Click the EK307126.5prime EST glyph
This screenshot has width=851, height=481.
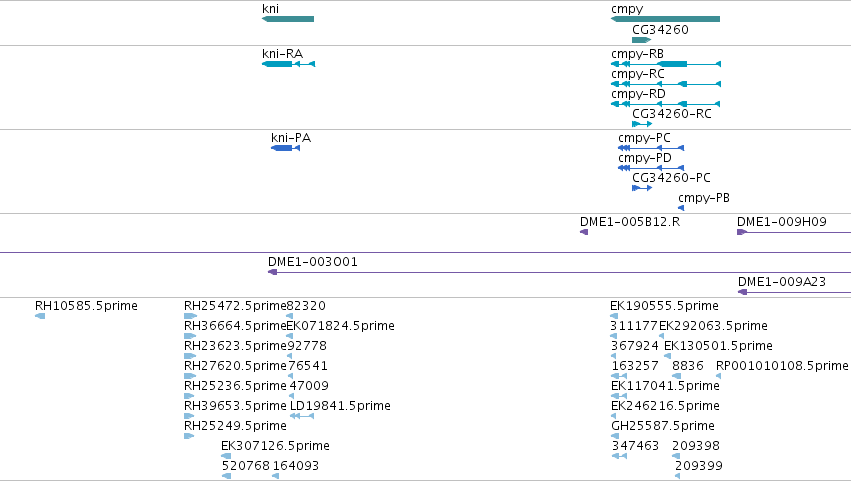[226, 456]
